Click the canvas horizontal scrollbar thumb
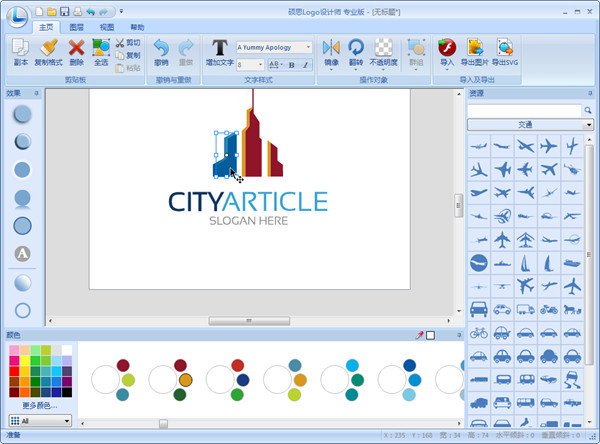Viewport: 600px width, 444px height. click(x=249, y=321)
